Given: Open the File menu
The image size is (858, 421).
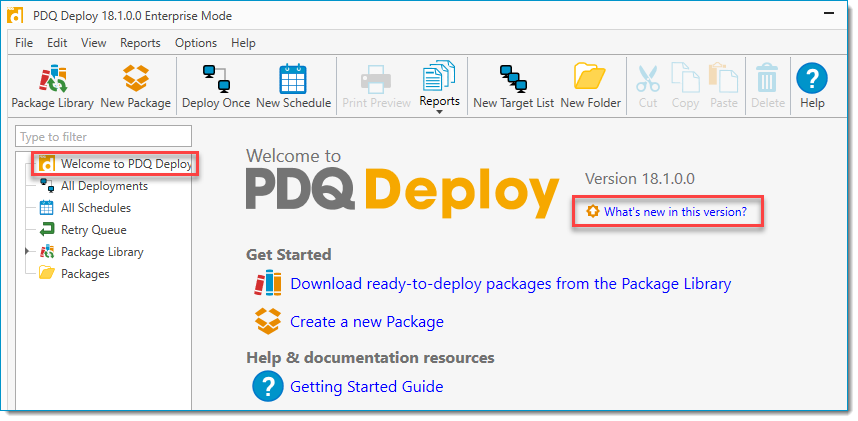Looking at the screenshot, I should (x=24, y=43).
